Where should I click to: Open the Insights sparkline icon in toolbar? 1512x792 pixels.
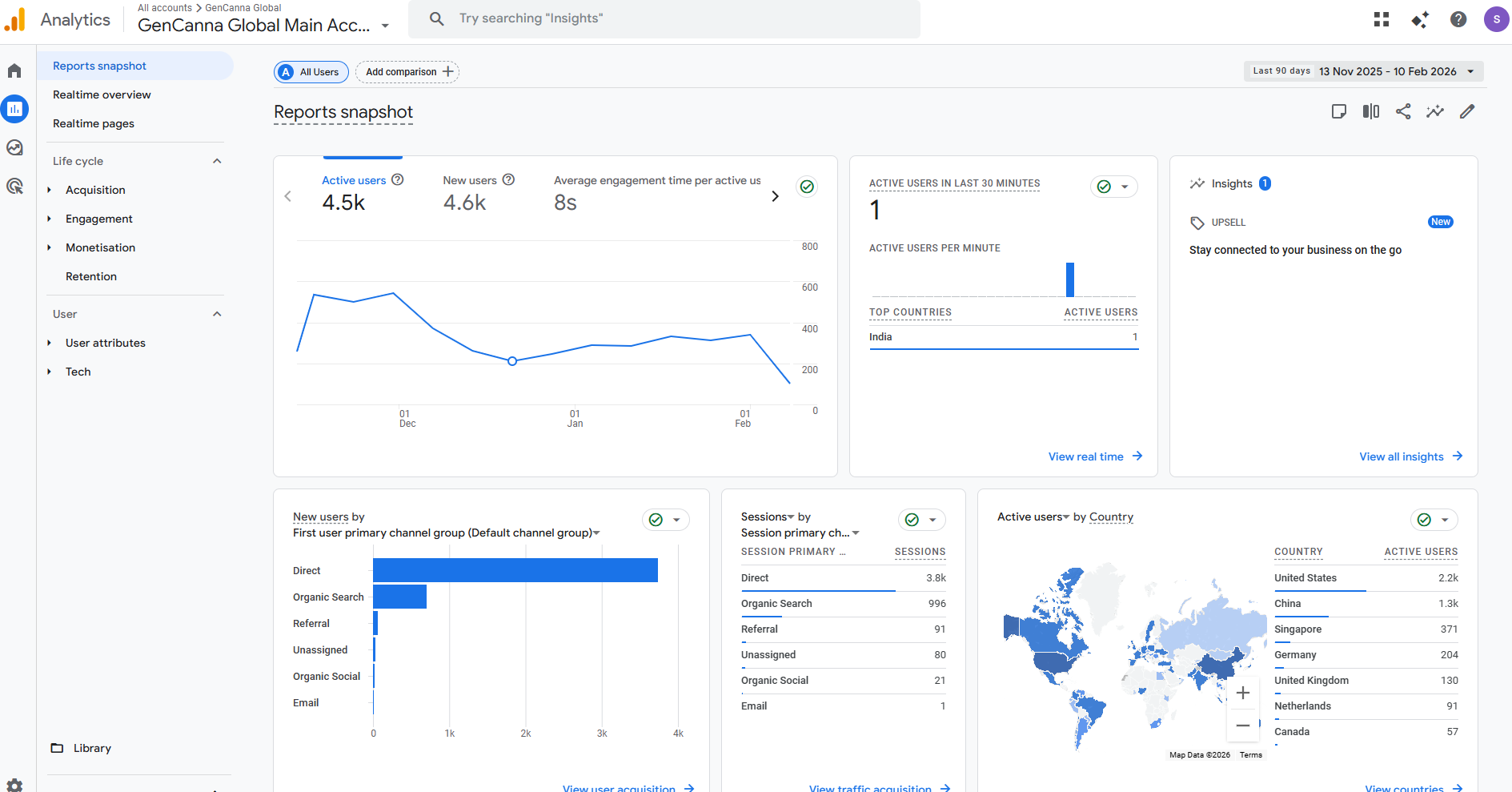tap(1435, 111)
